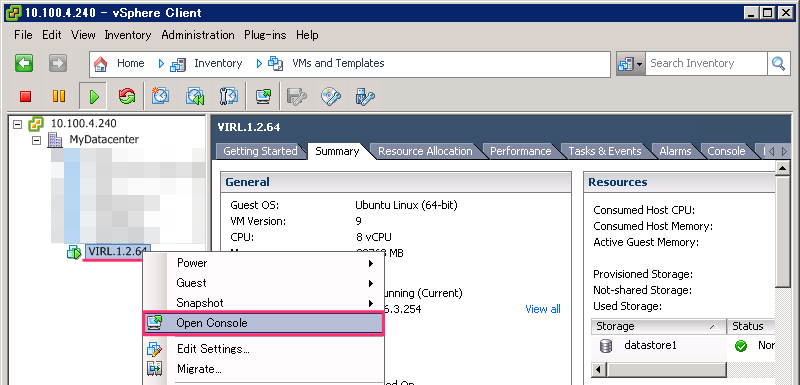The height and width of the screenshot is (385, 800).
Task: Switch to the Getting Started tab
Action: pos(260,151)
